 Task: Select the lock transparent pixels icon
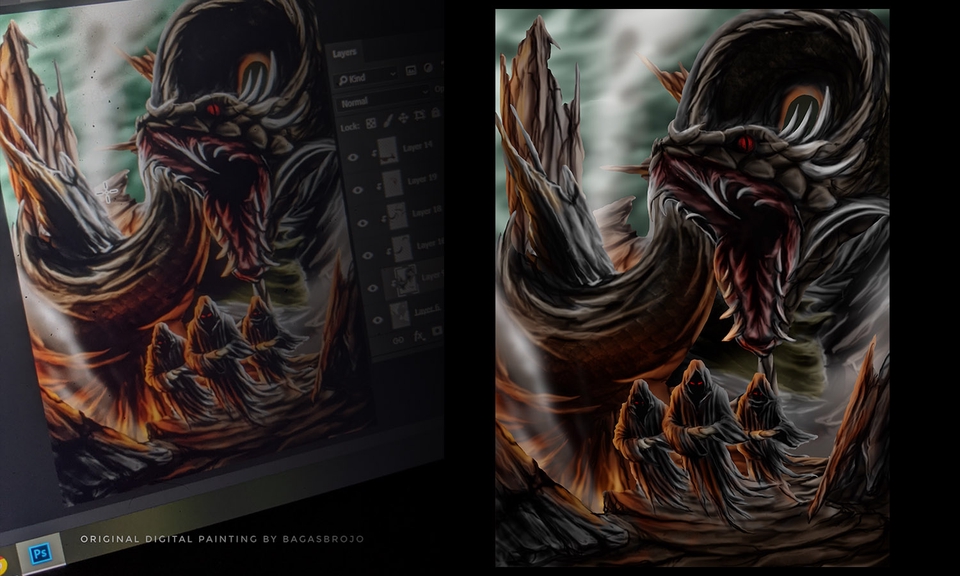(370, 122)
